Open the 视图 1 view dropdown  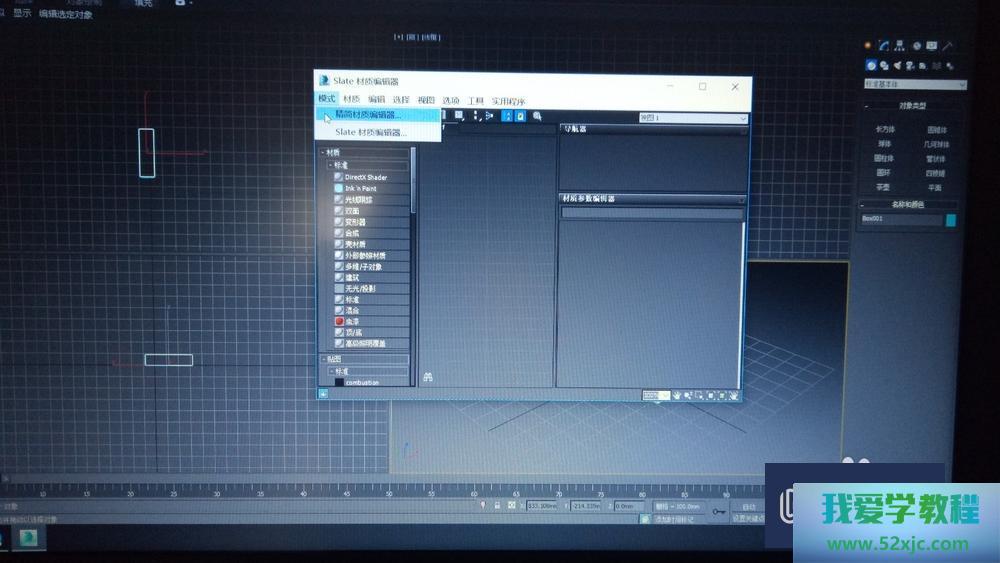pos(693,118)
